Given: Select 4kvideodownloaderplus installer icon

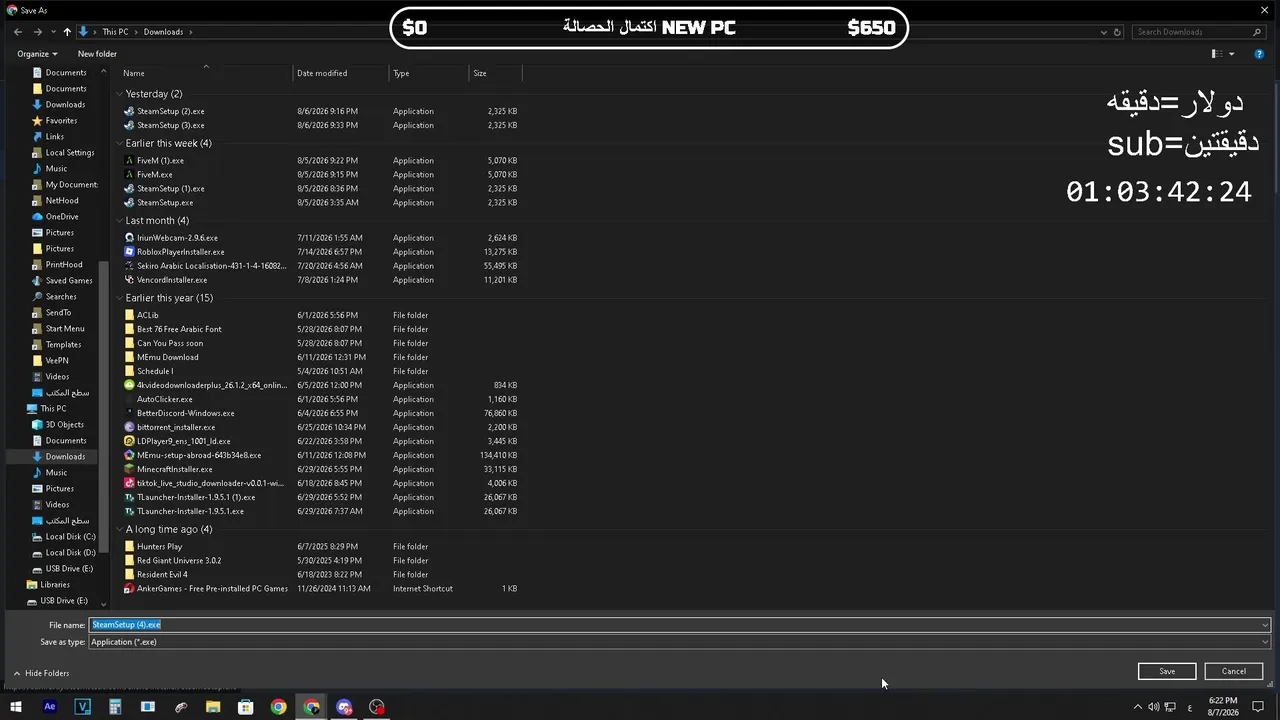Looking at the screenshot, I should point(129,385).
